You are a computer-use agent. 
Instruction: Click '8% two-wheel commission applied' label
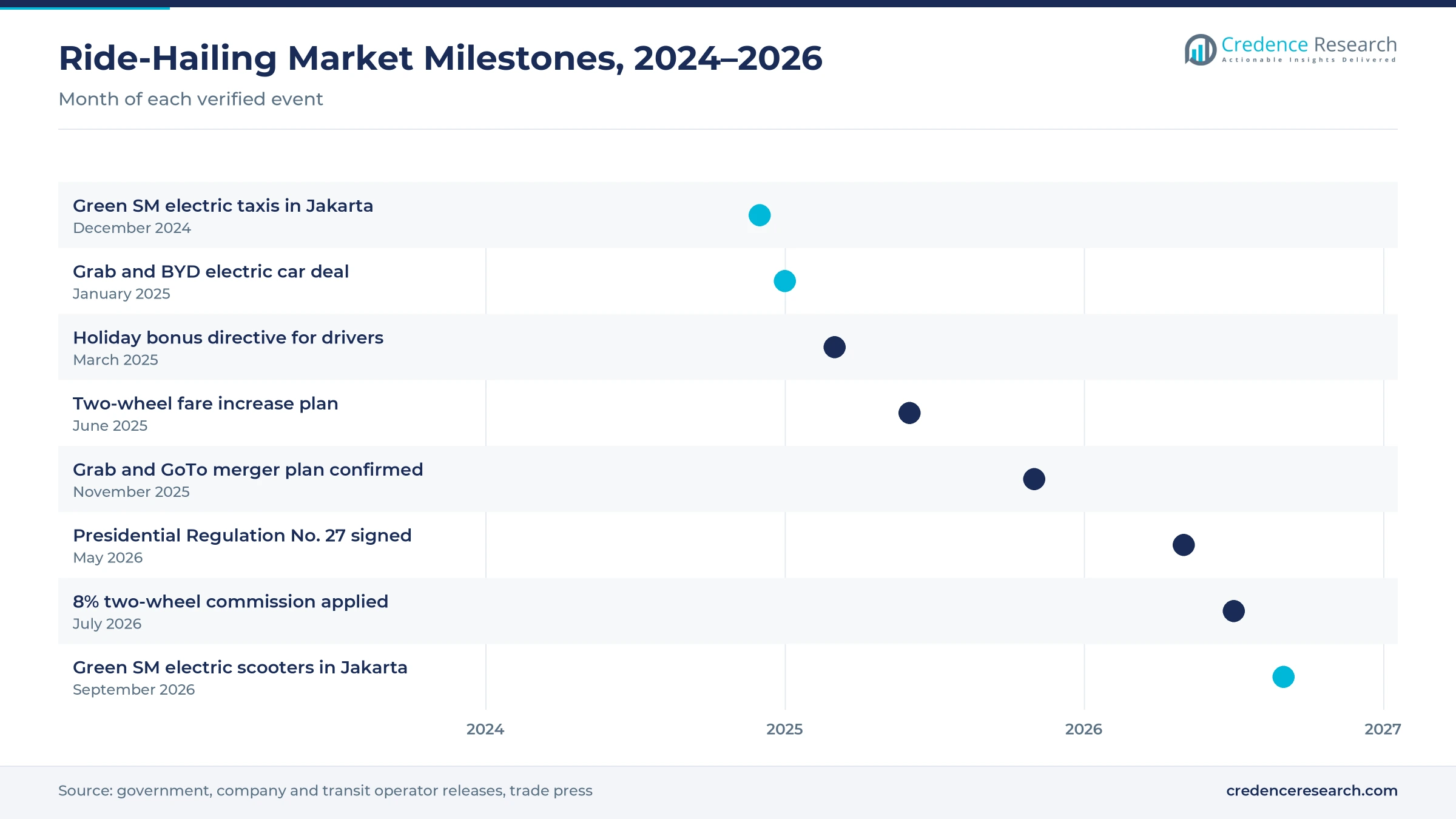click(231, 601)
